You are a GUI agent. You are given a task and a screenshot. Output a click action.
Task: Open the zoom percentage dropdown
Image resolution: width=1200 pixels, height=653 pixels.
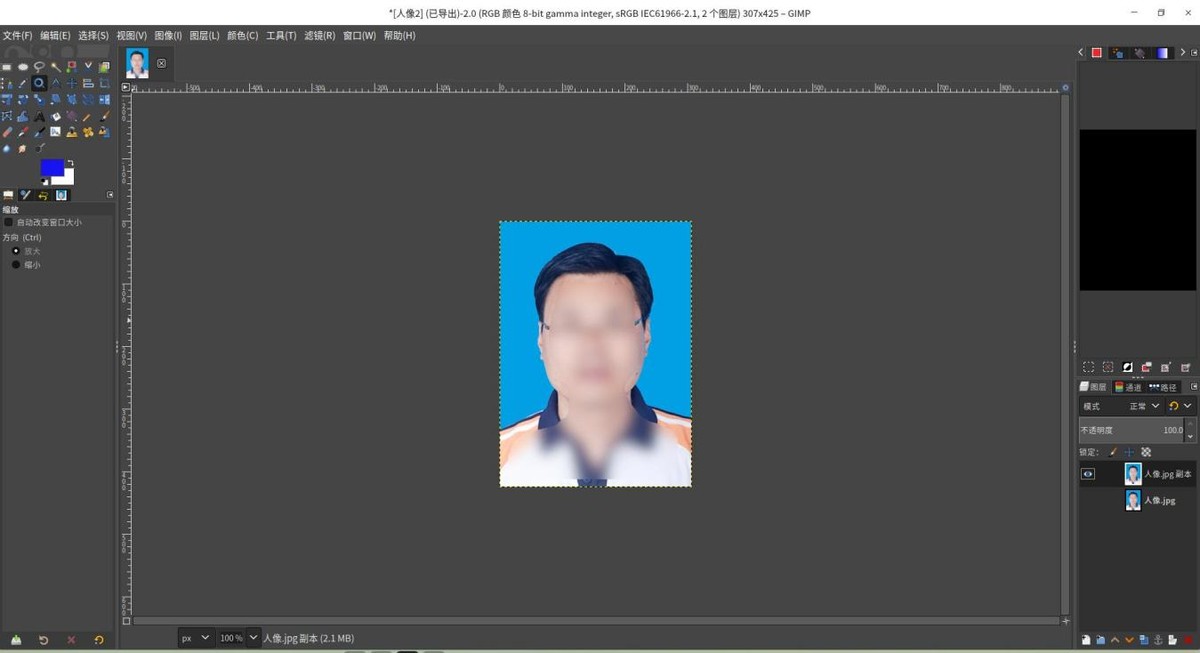(236, 637)
